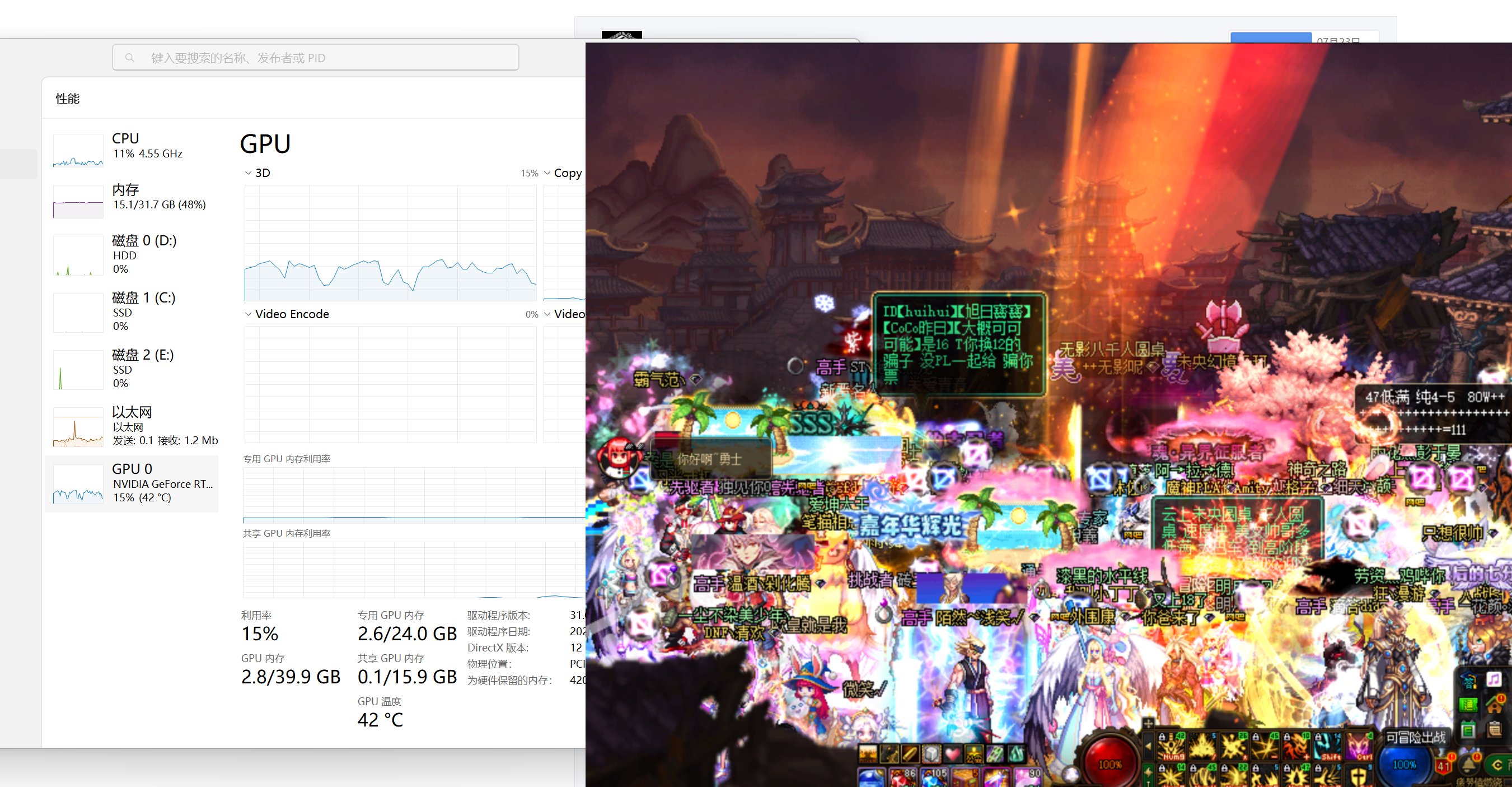Select 磁盘 0 (D:) HDD entry

click(132, 255)
